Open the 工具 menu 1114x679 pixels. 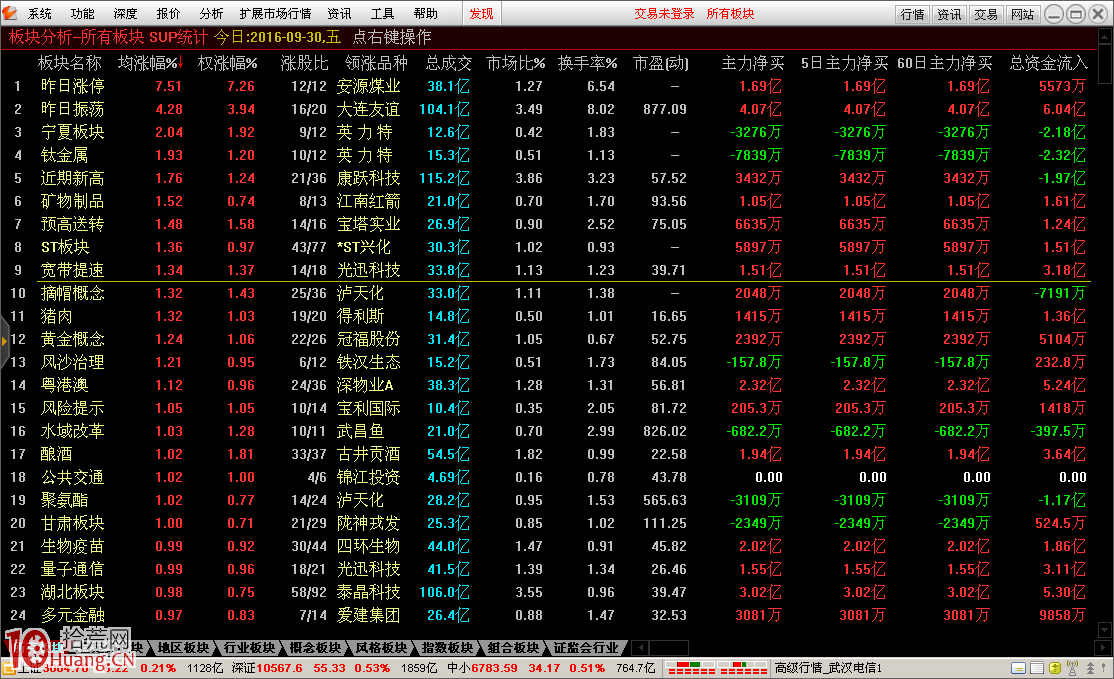(382, 13)
